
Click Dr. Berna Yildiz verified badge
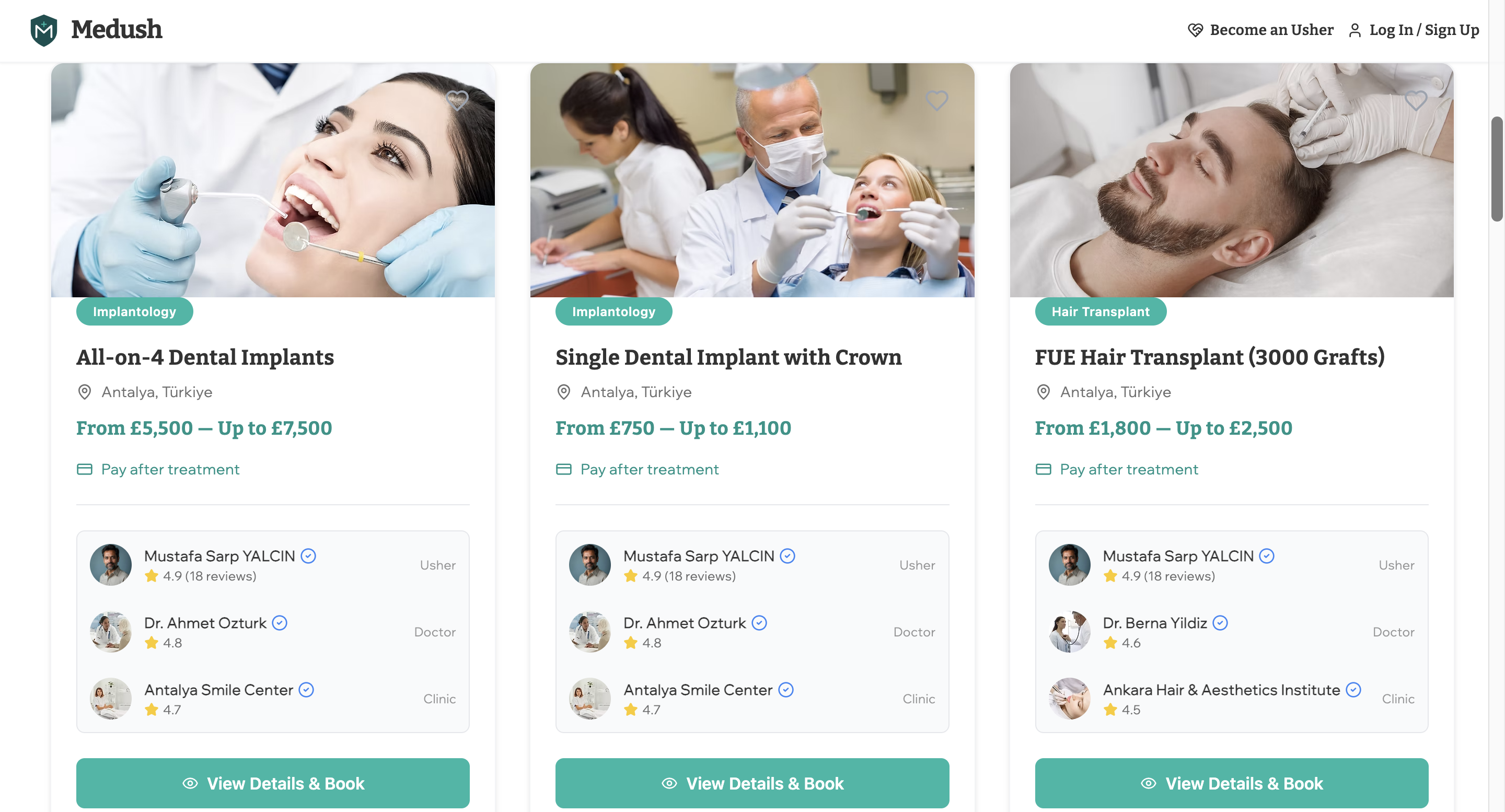[1221, 623]
